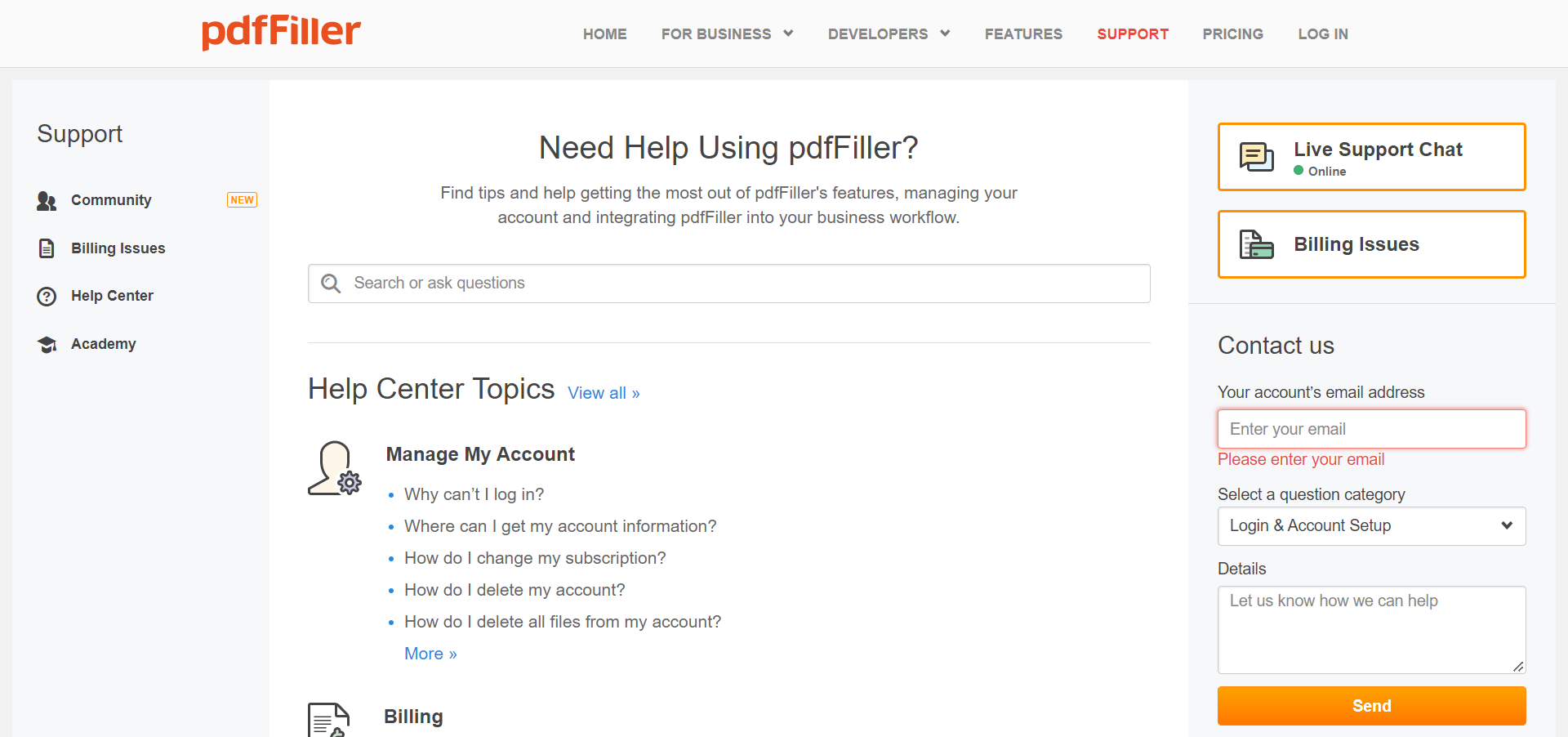Click the Billing Issues document icon in sidebar
This screenshot has width=1568, height=737.
(x=47, y=248)
